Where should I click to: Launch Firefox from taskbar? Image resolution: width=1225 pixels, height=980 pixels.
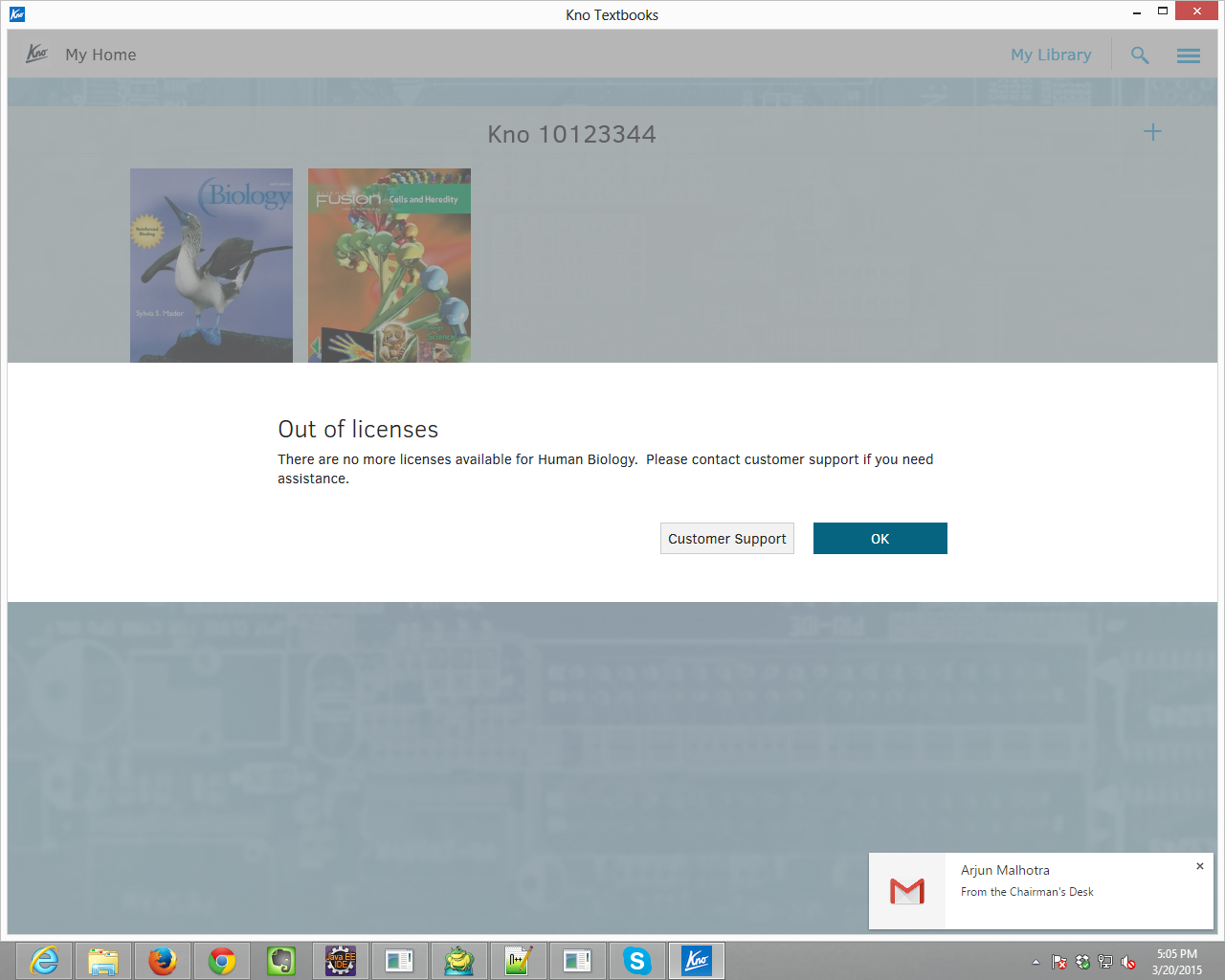(163, 961)
